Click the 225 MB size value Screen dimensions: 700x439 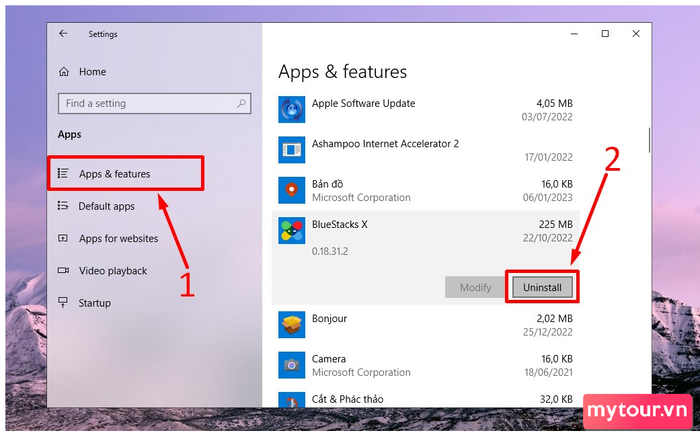pos(555,225)
